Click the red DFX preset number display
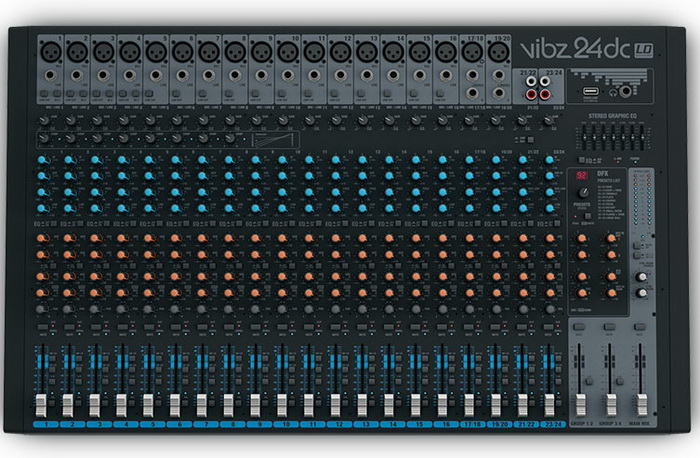This screenshot has height=458, width=700. click(581, 175)
